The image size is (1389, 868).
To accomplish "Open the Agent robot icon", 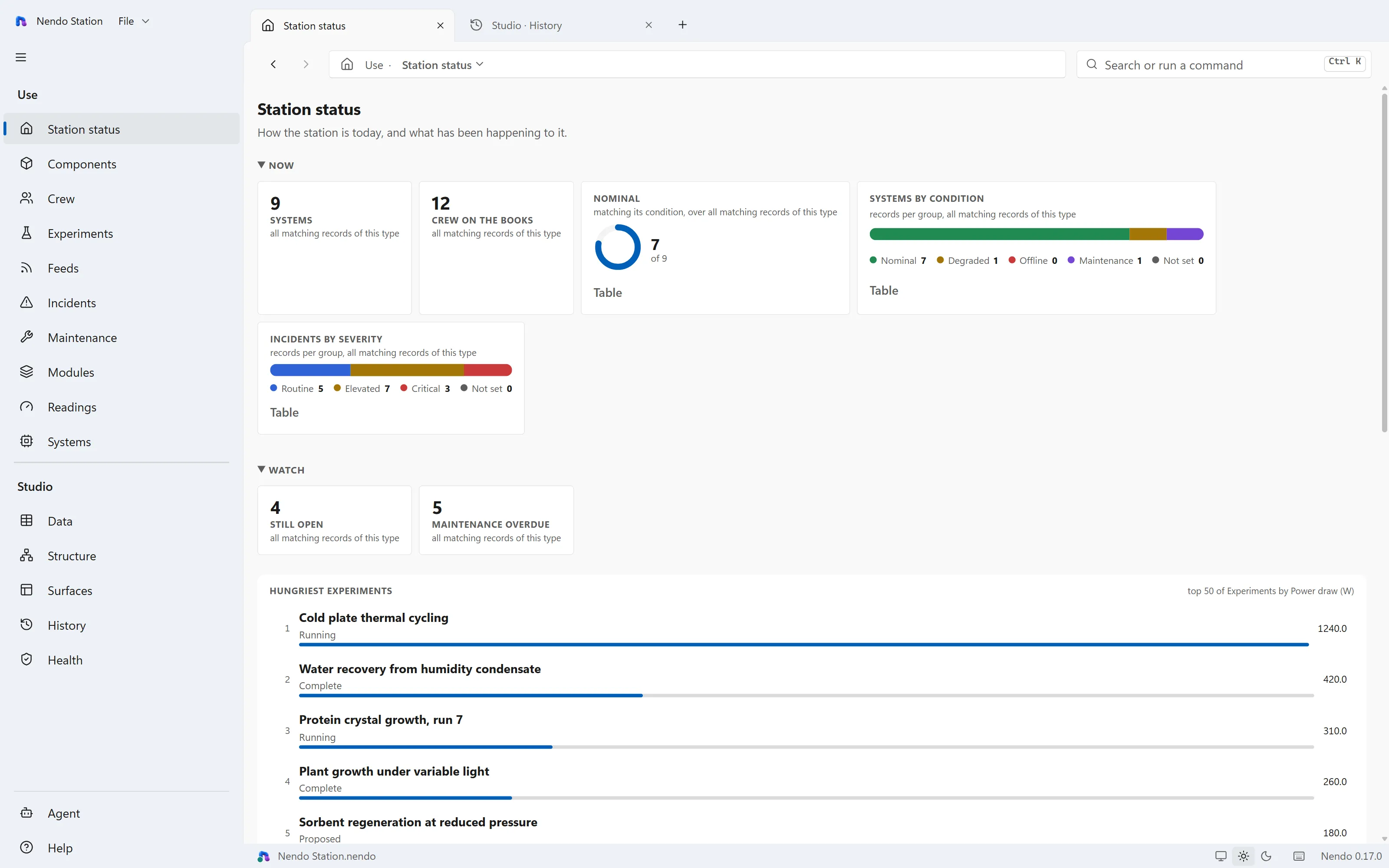I will click(x=26, y=813).
